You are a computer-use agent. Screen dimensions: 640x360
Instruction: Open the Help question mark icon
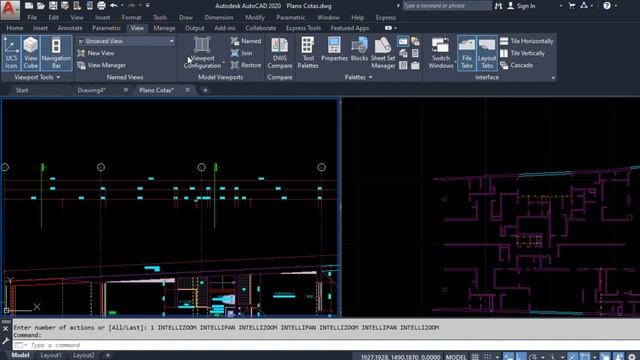607,6
